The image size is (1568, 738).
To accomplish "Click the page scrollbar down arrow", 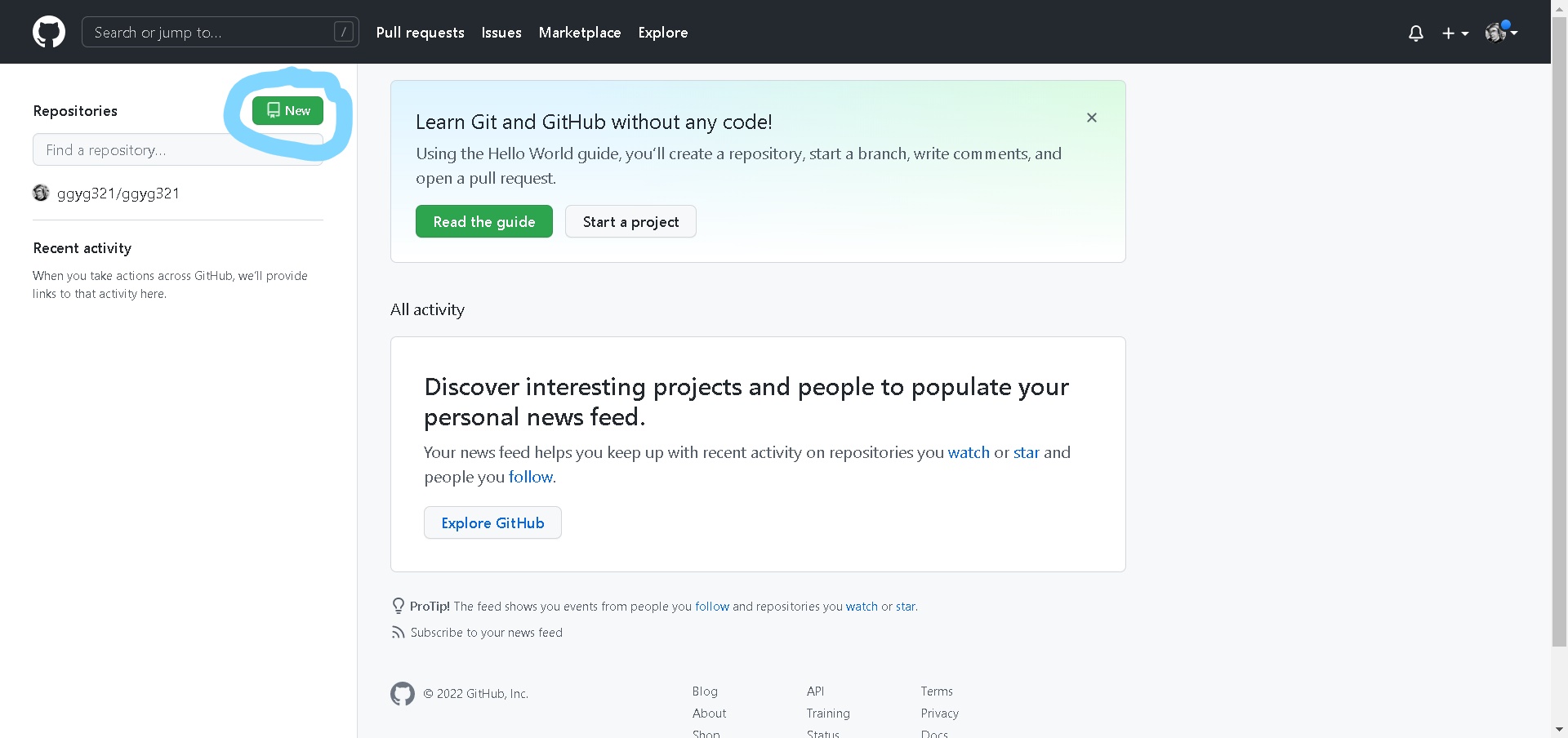I will [1559, 729].
